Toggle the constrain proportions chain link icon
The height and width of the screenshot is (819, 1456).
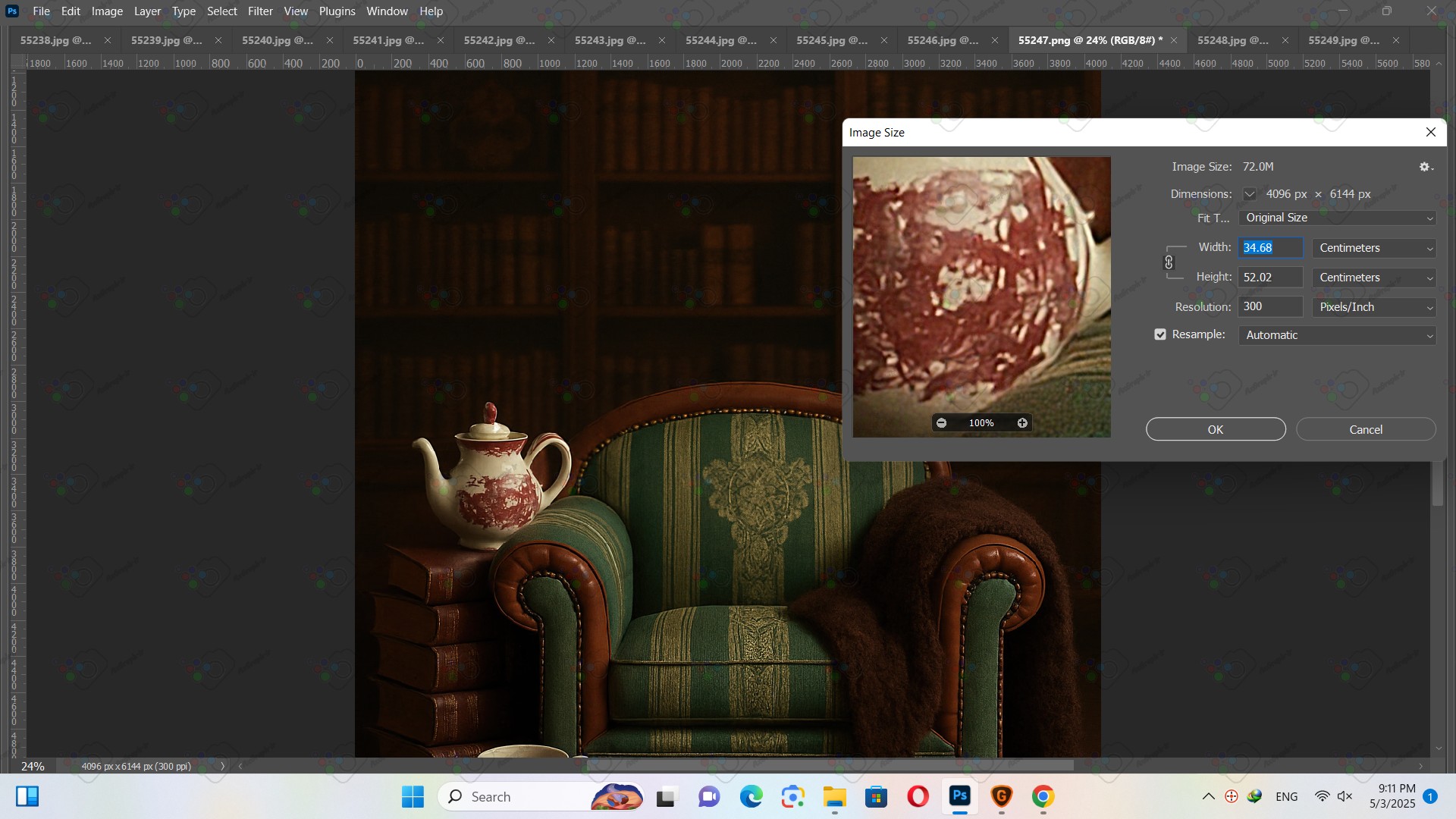(1169, 262)
